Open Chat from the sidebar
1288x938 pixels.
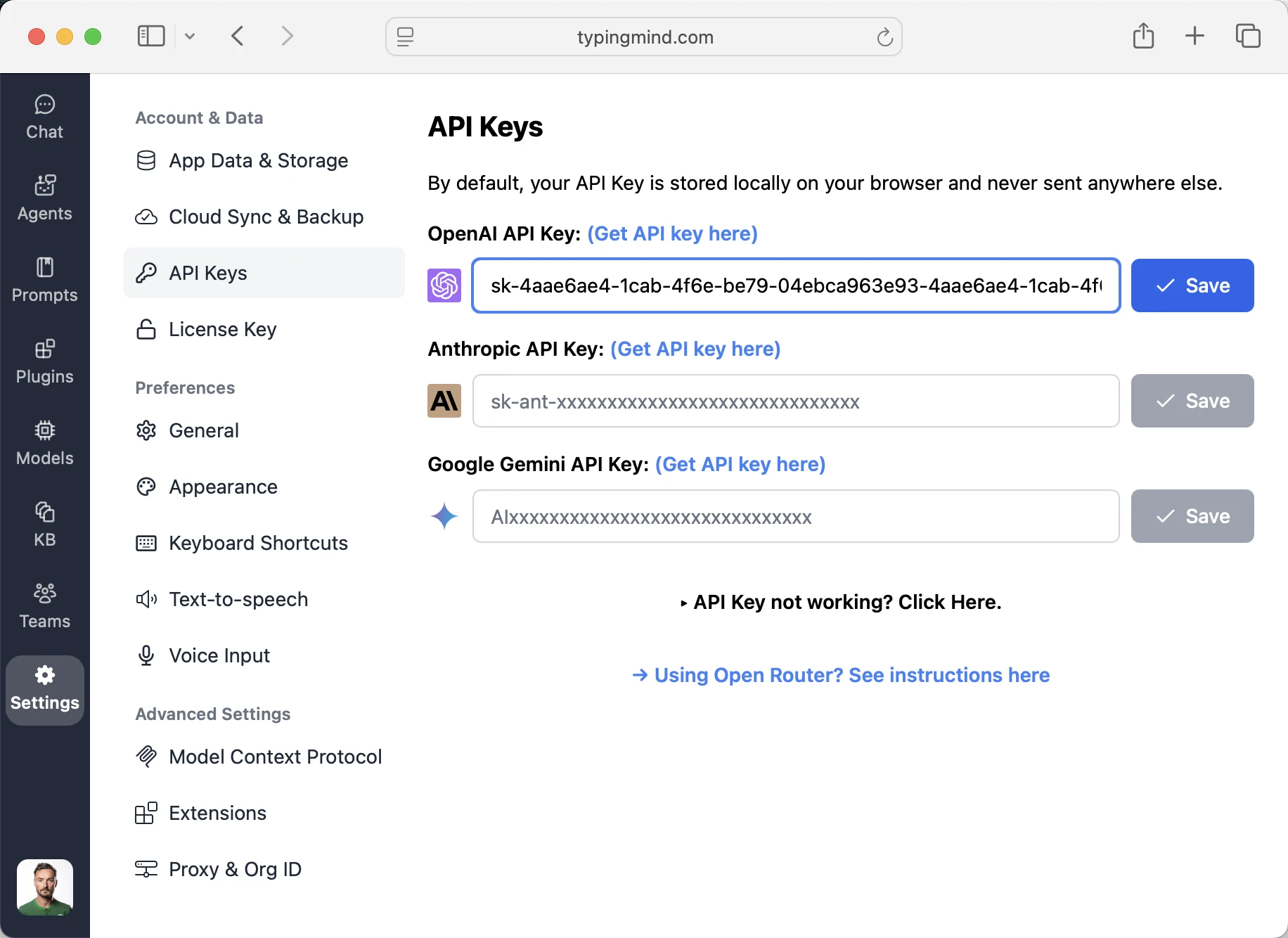[x=44, y=116]
